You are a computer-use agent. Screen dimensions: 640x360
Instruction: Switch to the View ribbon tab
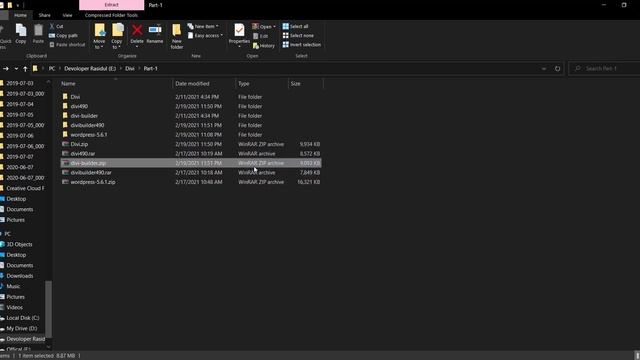click(67, 15)
